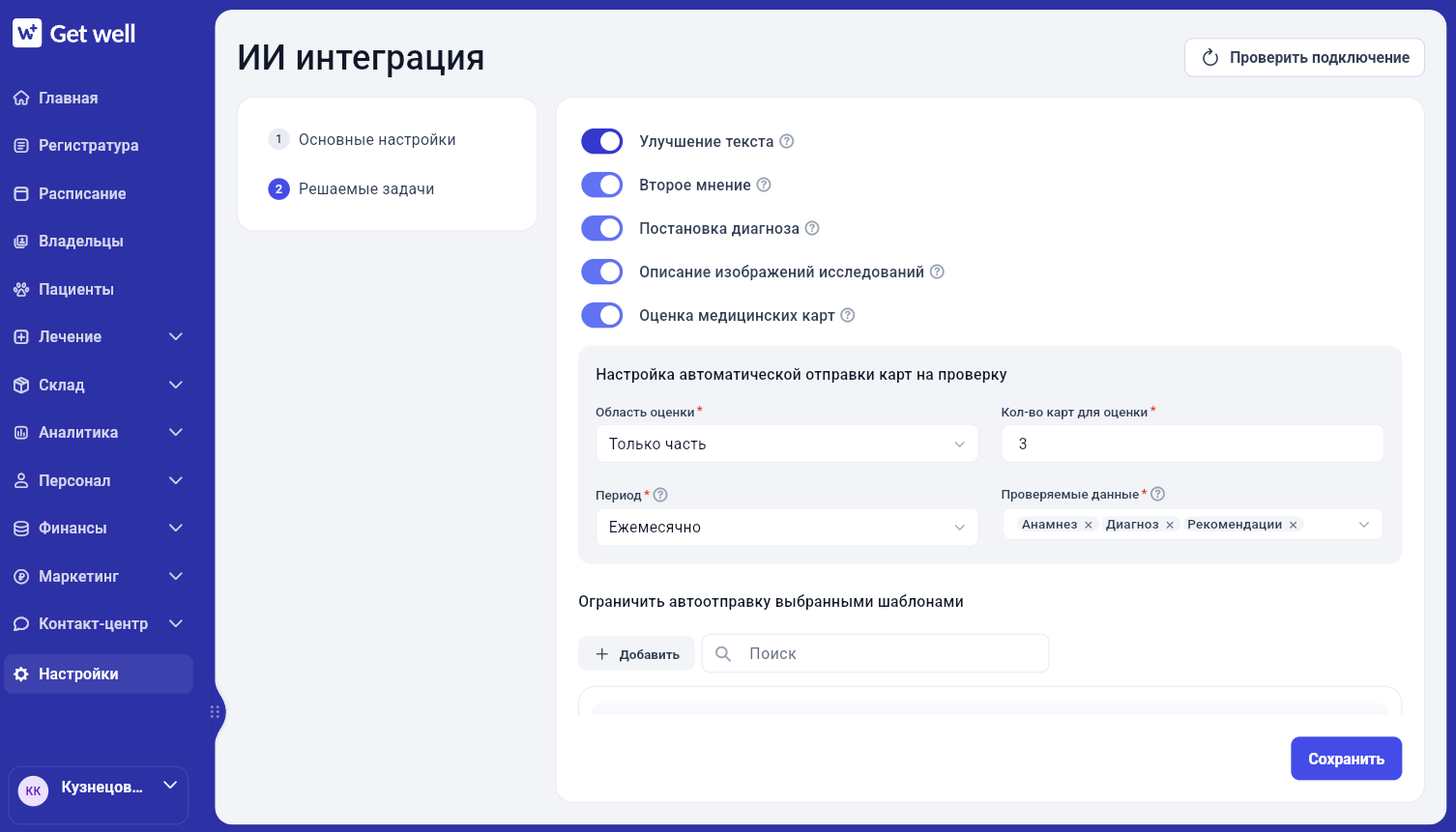
Task: Open the Период dropdown showing Ежемесячно
Action: 787,528
